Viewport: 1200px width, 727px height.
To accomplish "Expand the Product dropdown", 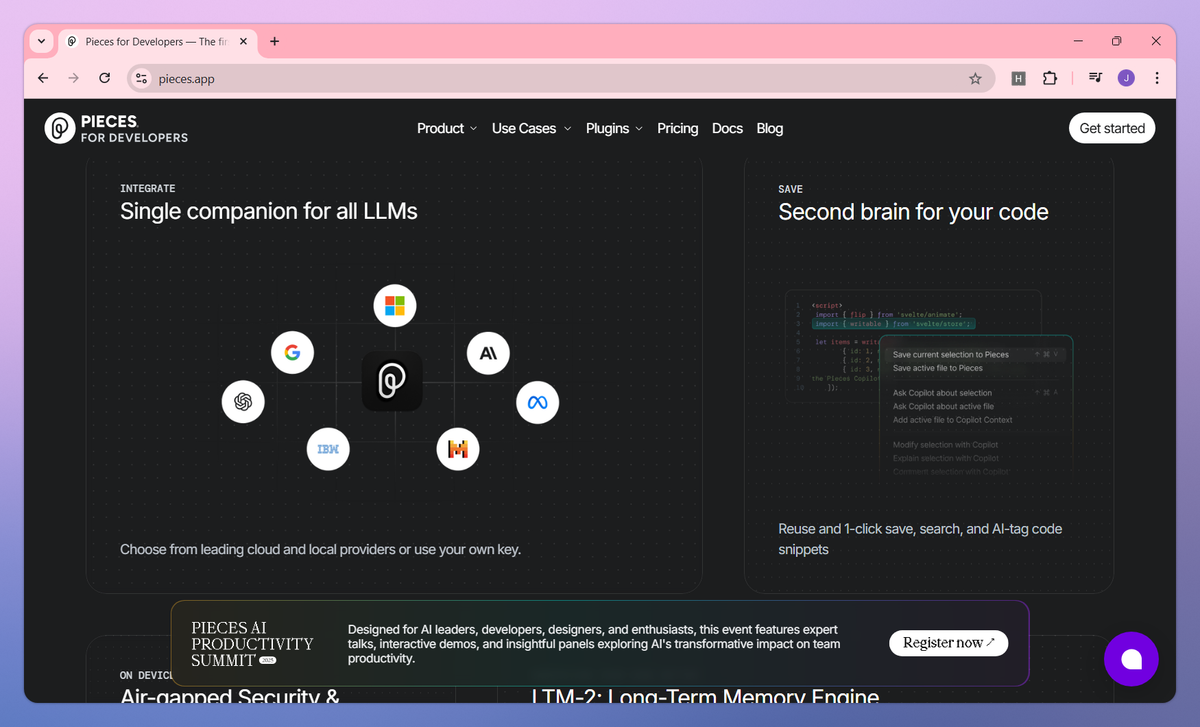I will point(446,128).
